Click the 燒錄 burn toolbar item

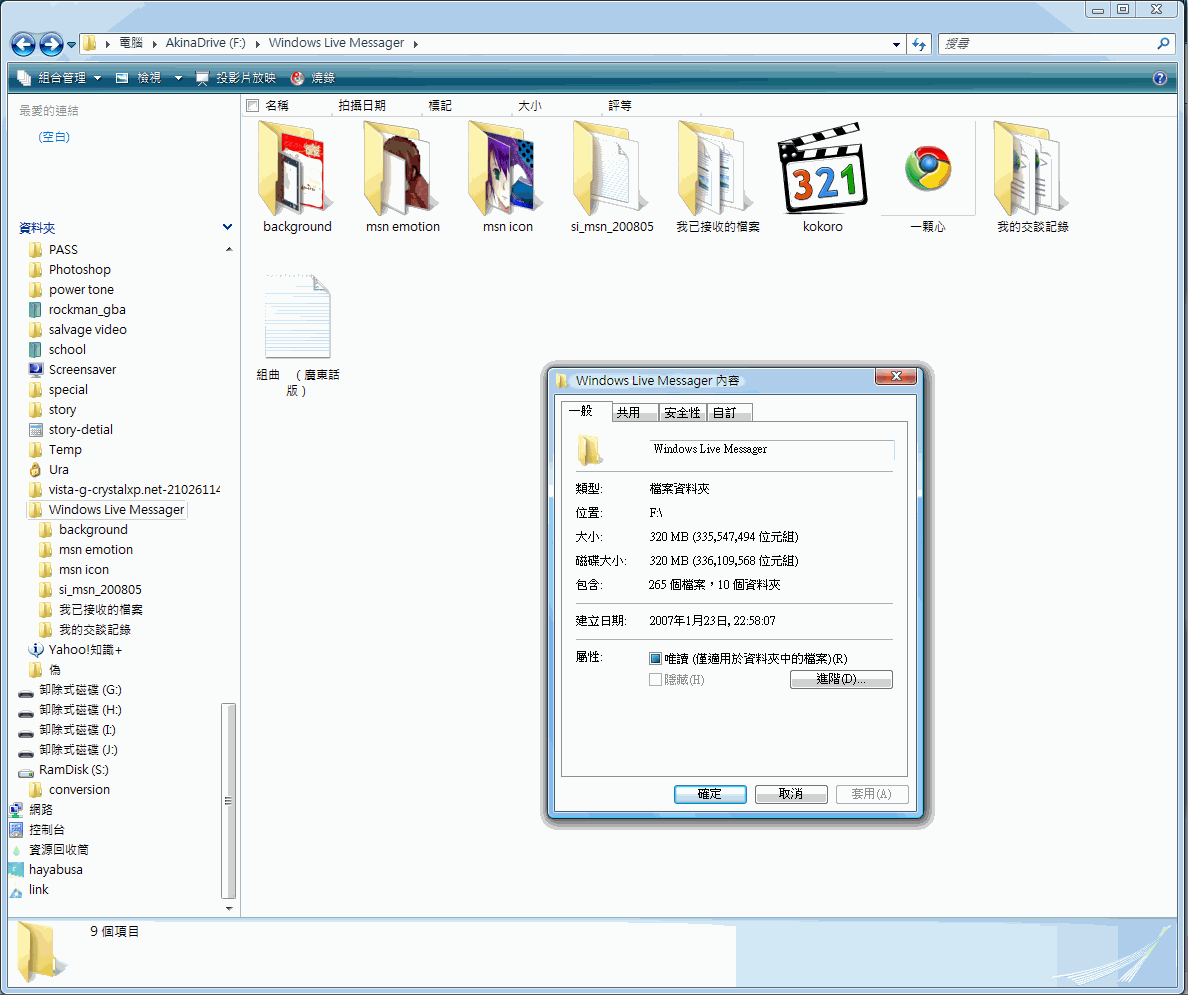click(313, 78)
